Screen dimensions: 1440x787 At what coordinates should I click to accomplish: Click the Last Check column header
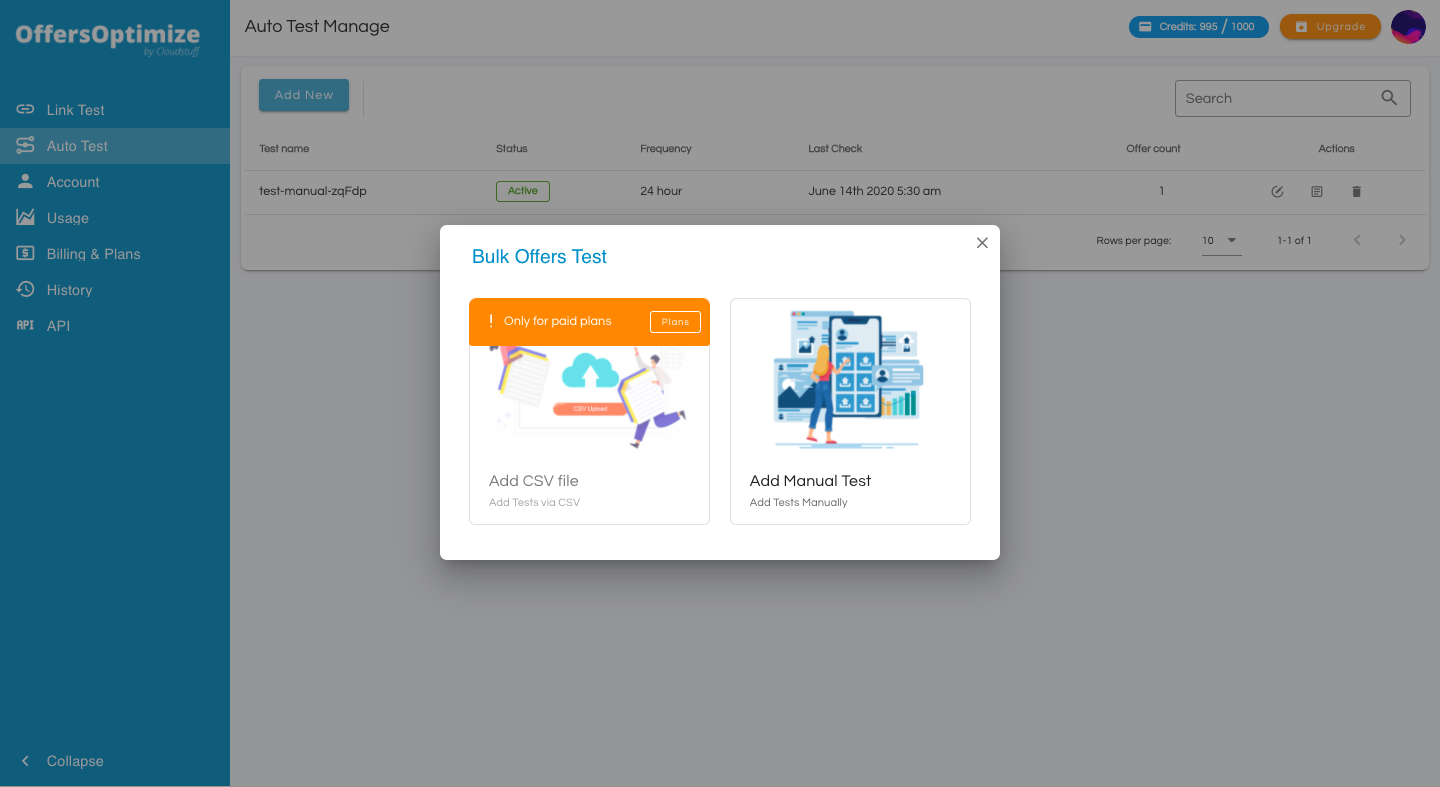coord(835,149)
